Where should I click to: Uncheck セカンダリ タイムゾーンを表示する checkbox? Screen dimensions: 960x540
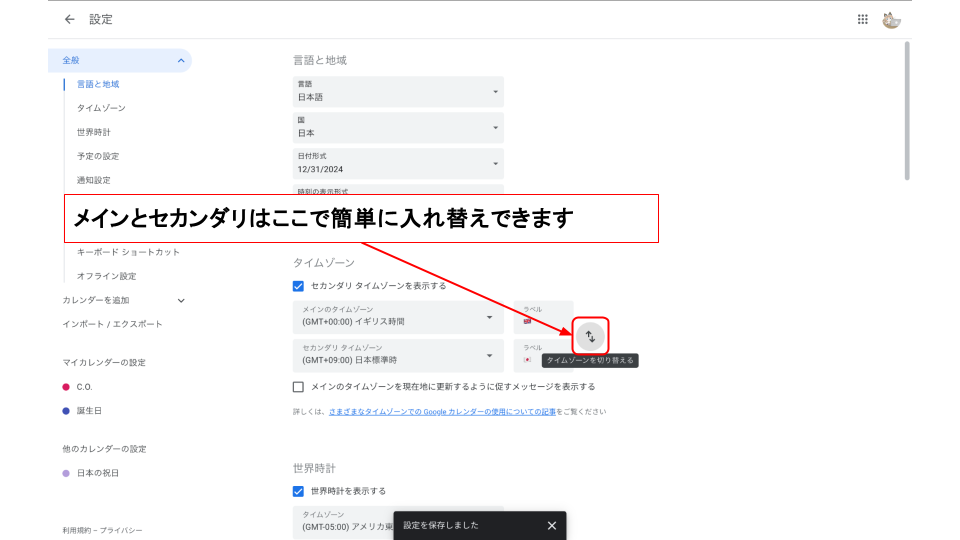pyautogui.click(x=299, y=286)
